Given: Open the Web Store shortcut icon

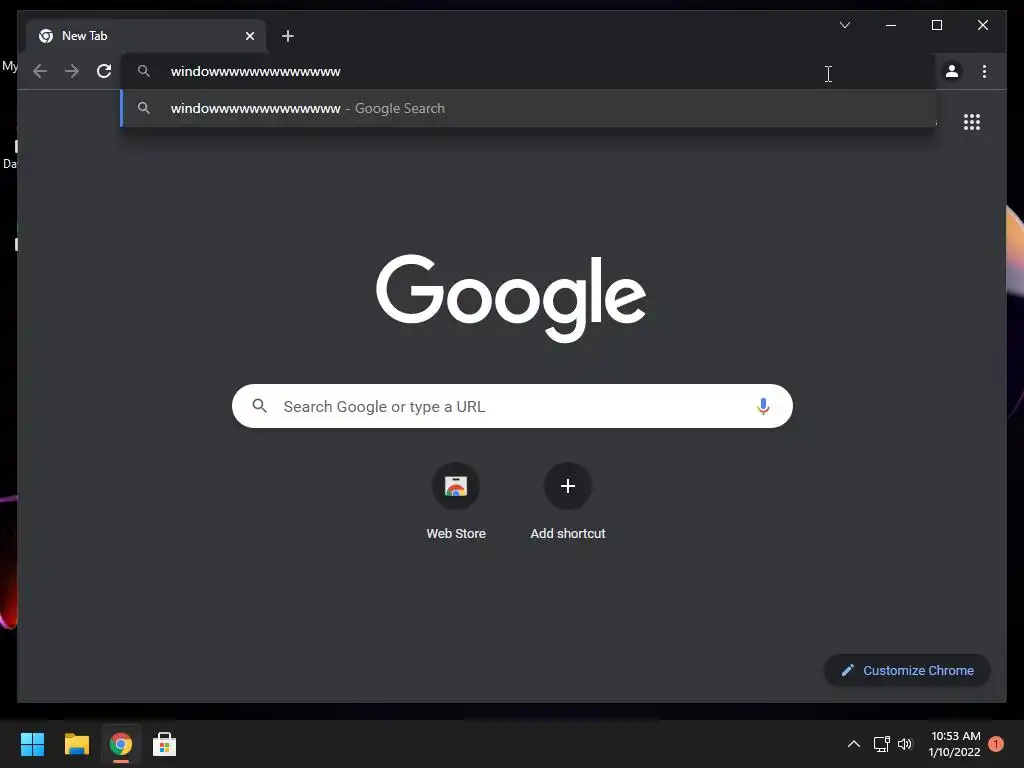Looking at the screenshot, I should pyautogui.click(x=456, y=486).
